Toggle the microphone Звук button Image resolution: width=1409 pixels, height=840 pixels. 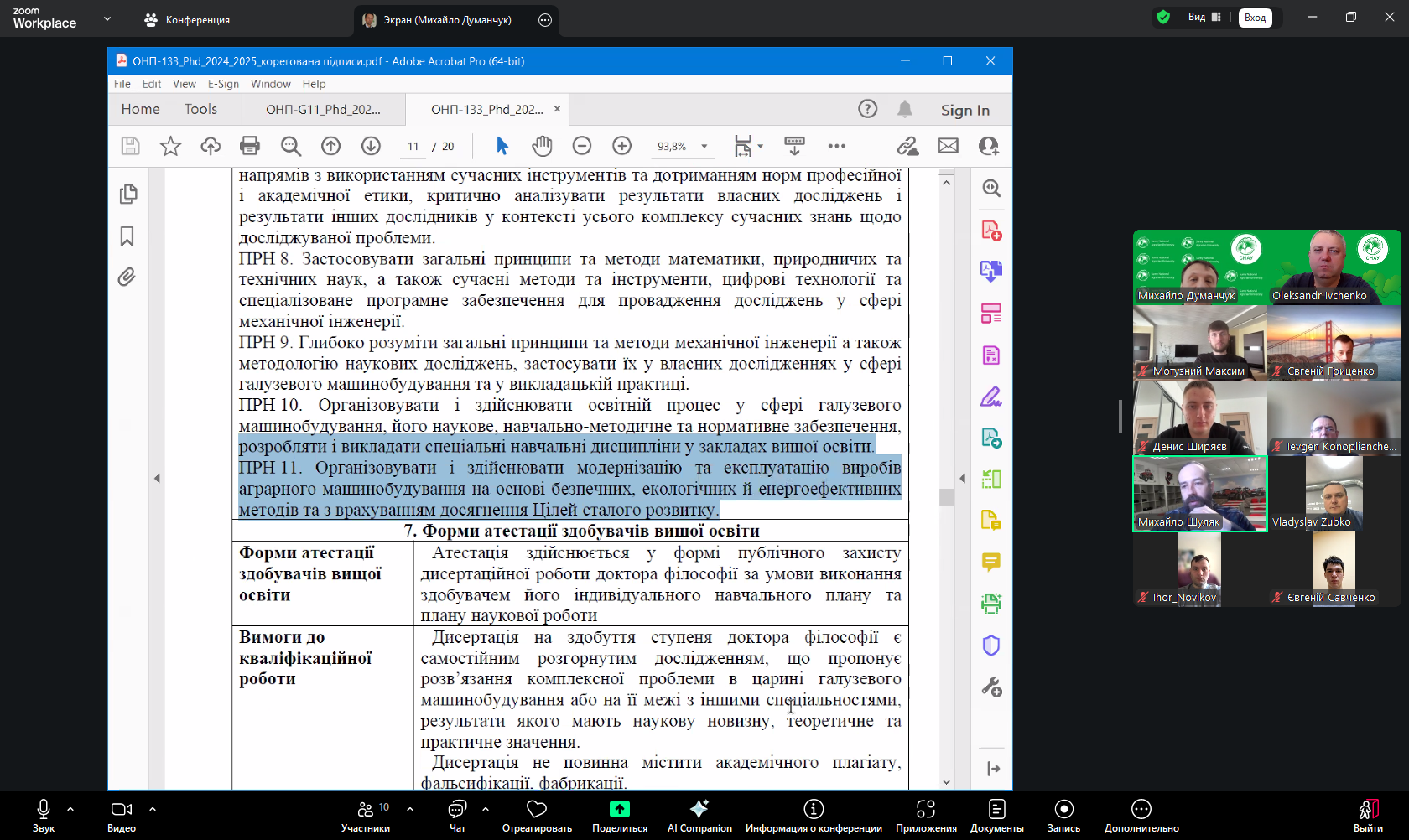tap(44, 815)
